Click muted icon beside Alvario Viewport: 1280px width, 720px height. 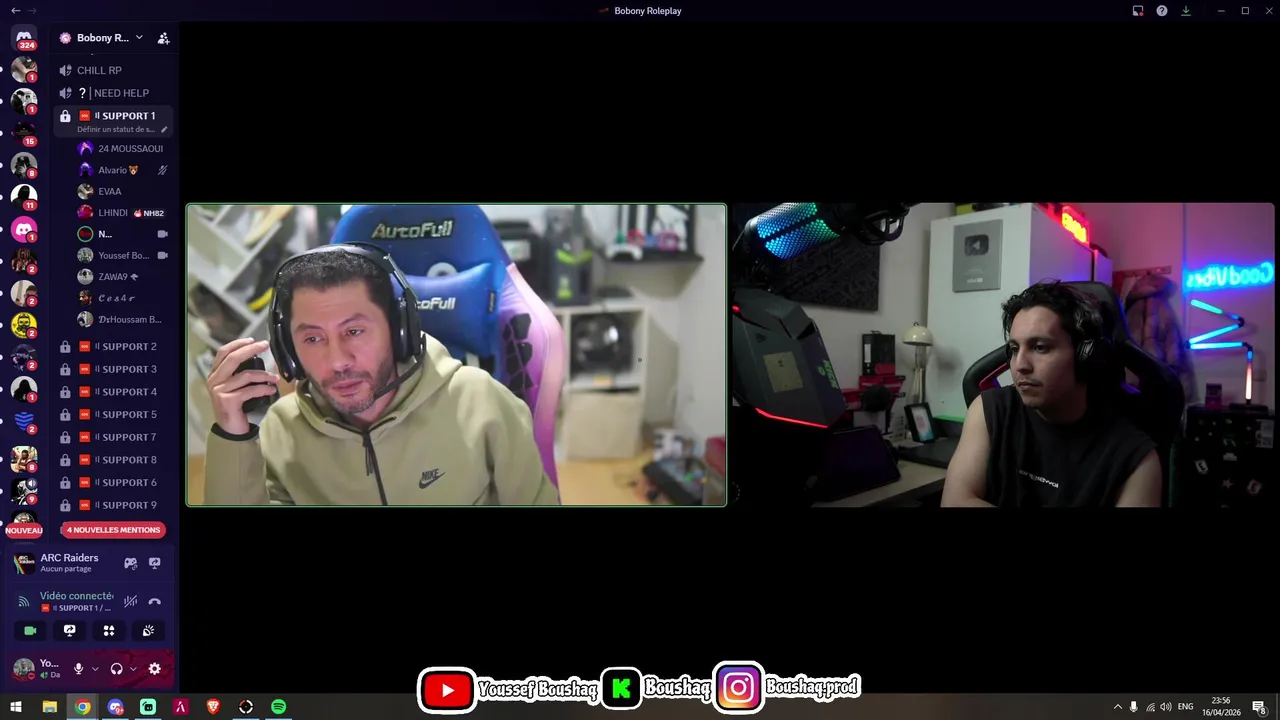click(162, 170)
